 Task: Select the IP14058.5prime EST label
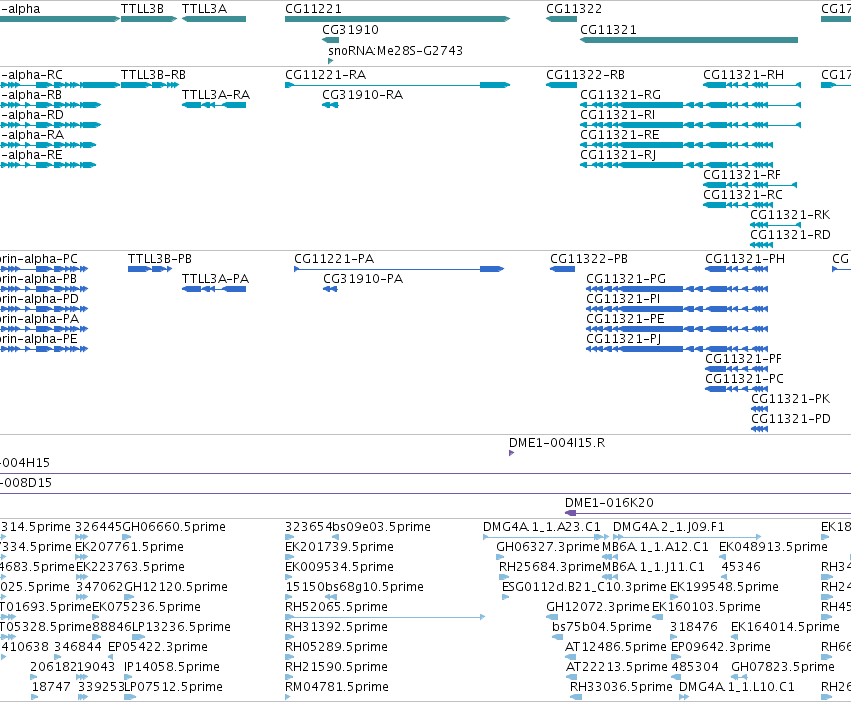tap(172, 667)
